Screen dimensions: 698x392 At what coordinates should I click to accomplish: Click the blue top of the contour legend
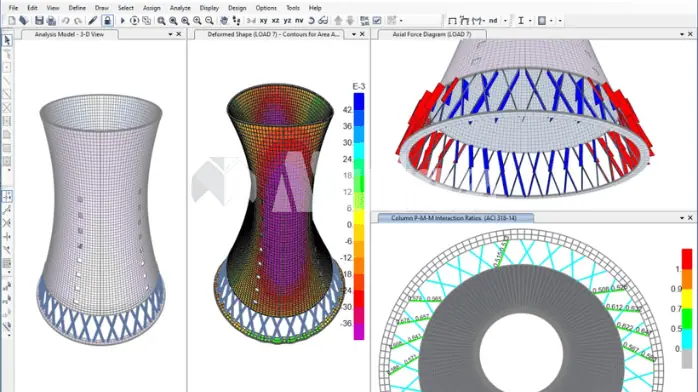point(359,101)
